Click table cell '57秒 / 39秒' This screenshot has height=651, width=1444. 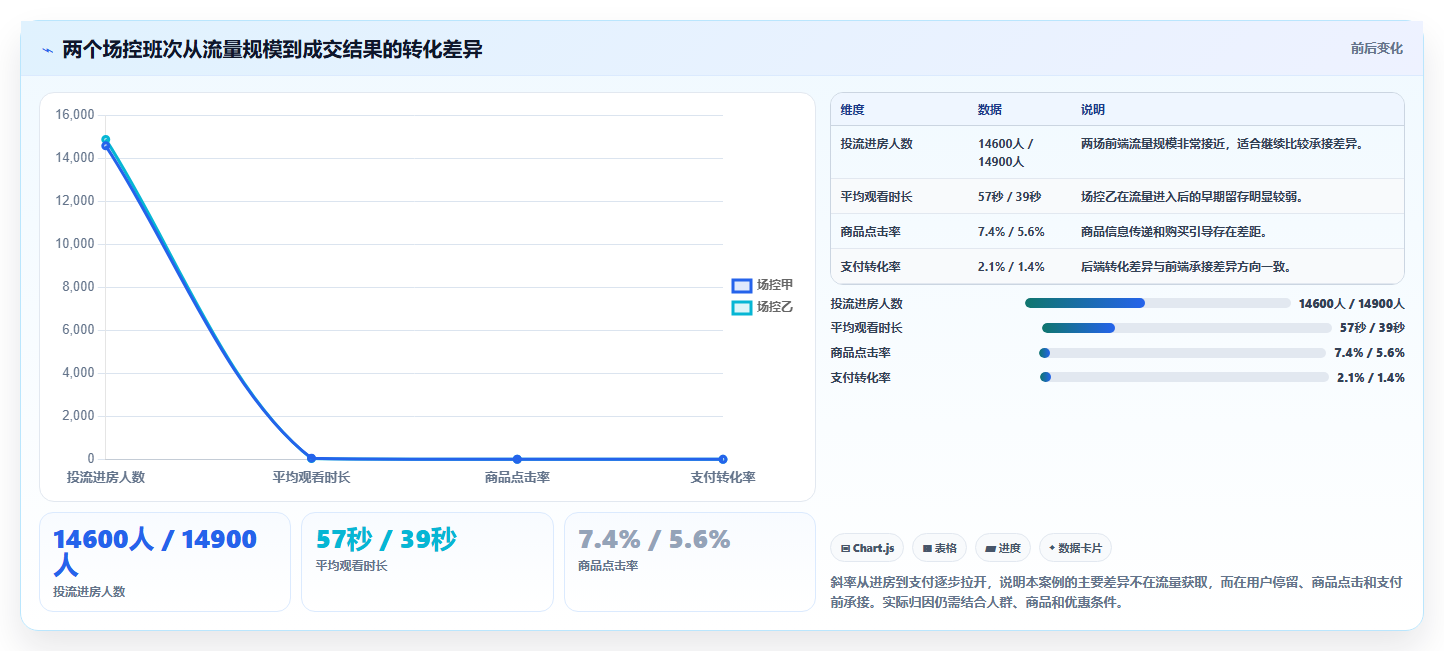pos(1009,197)
